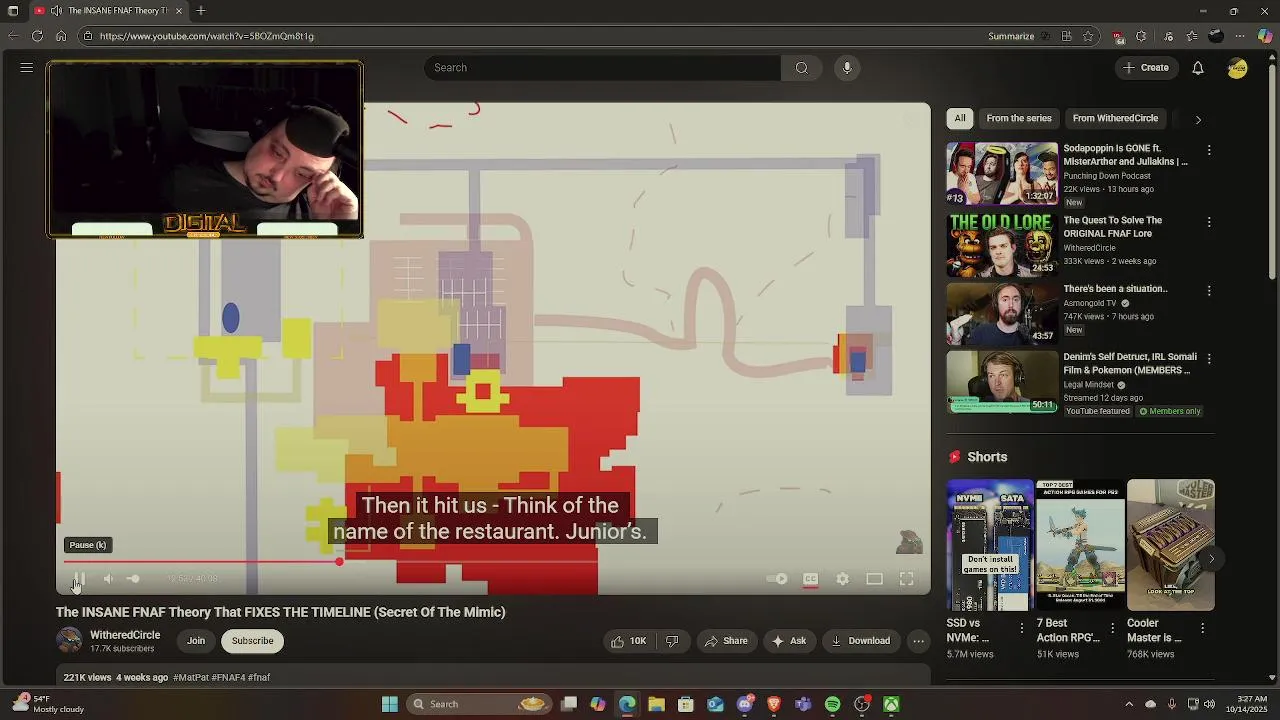Open options for Cooler Master short
The image size is (1280, 720).
click(1202, 628)
